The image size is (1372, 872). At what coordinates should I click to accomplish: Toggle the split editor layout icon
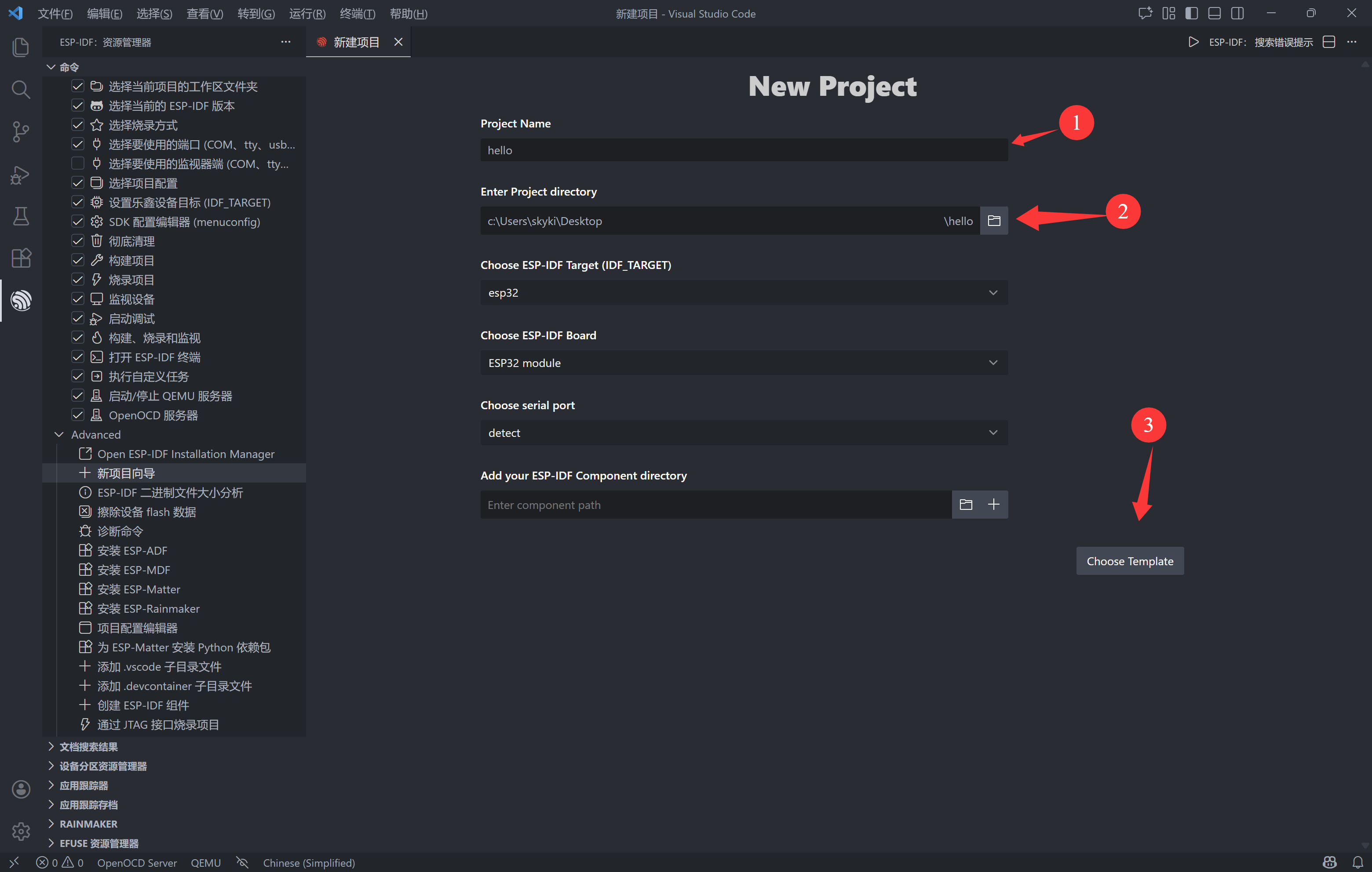click(1329, 42)
